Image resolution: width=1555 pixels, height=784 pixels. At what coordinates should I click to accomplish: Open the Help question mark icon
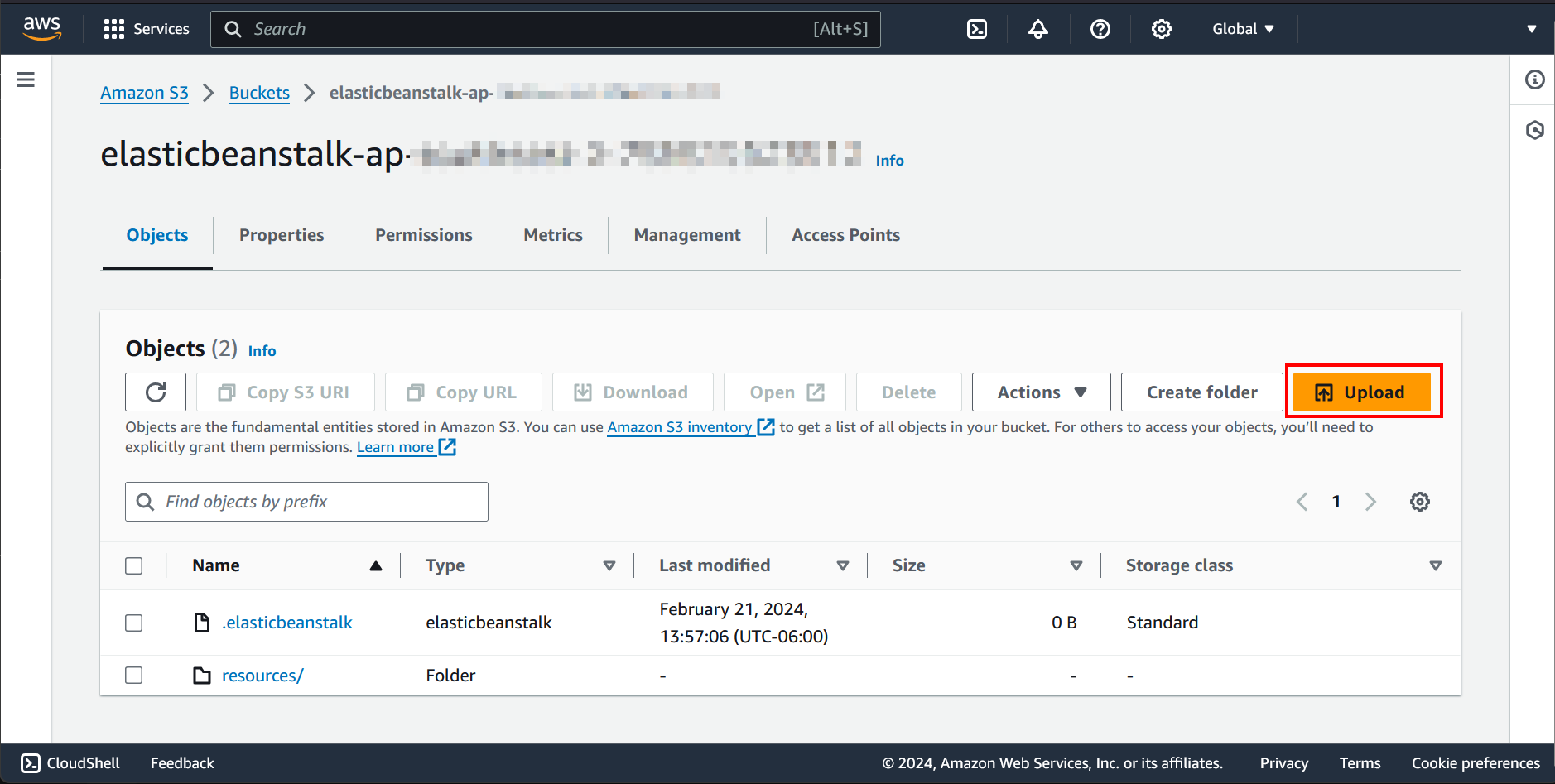(1100, 28)
